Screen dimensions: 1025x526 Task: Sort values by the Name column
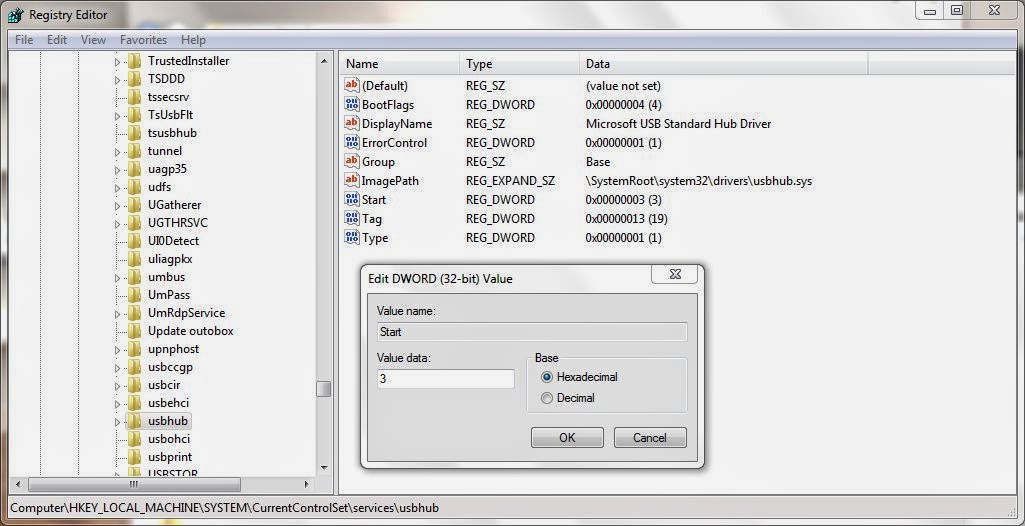click(399, 64)
